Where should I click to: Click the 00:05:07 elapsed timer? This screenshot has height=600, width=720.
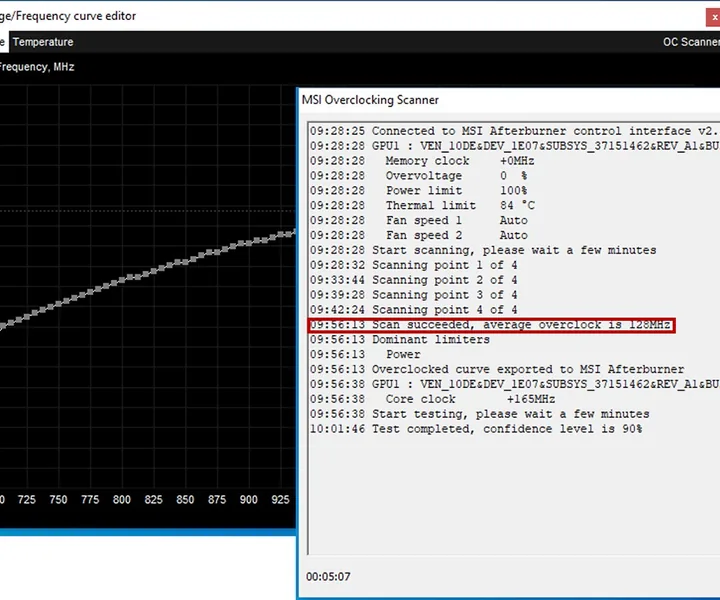(328, 577)
